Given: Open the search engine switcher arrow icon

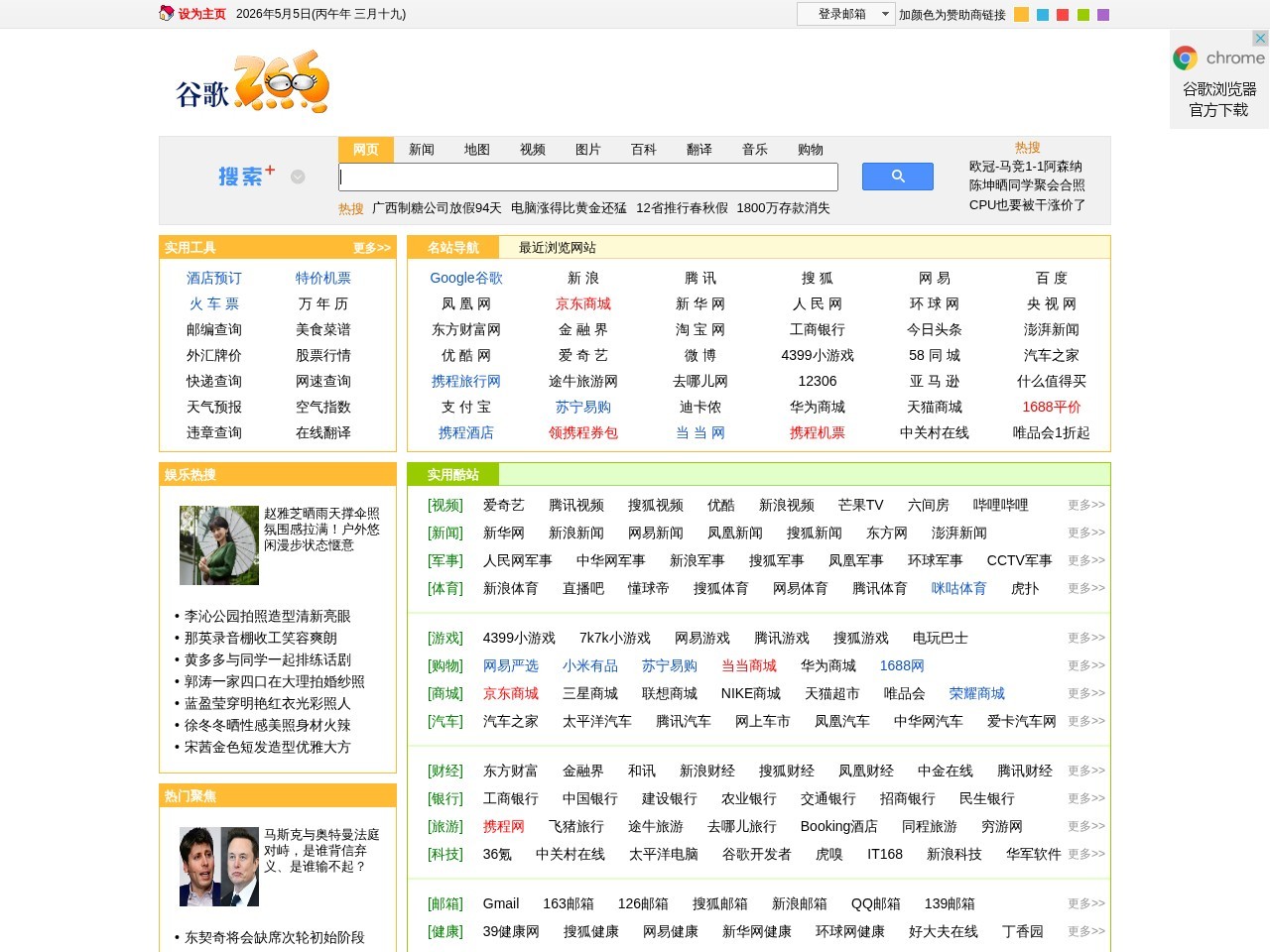Looking at the screenshot, I should click(298, 177).
